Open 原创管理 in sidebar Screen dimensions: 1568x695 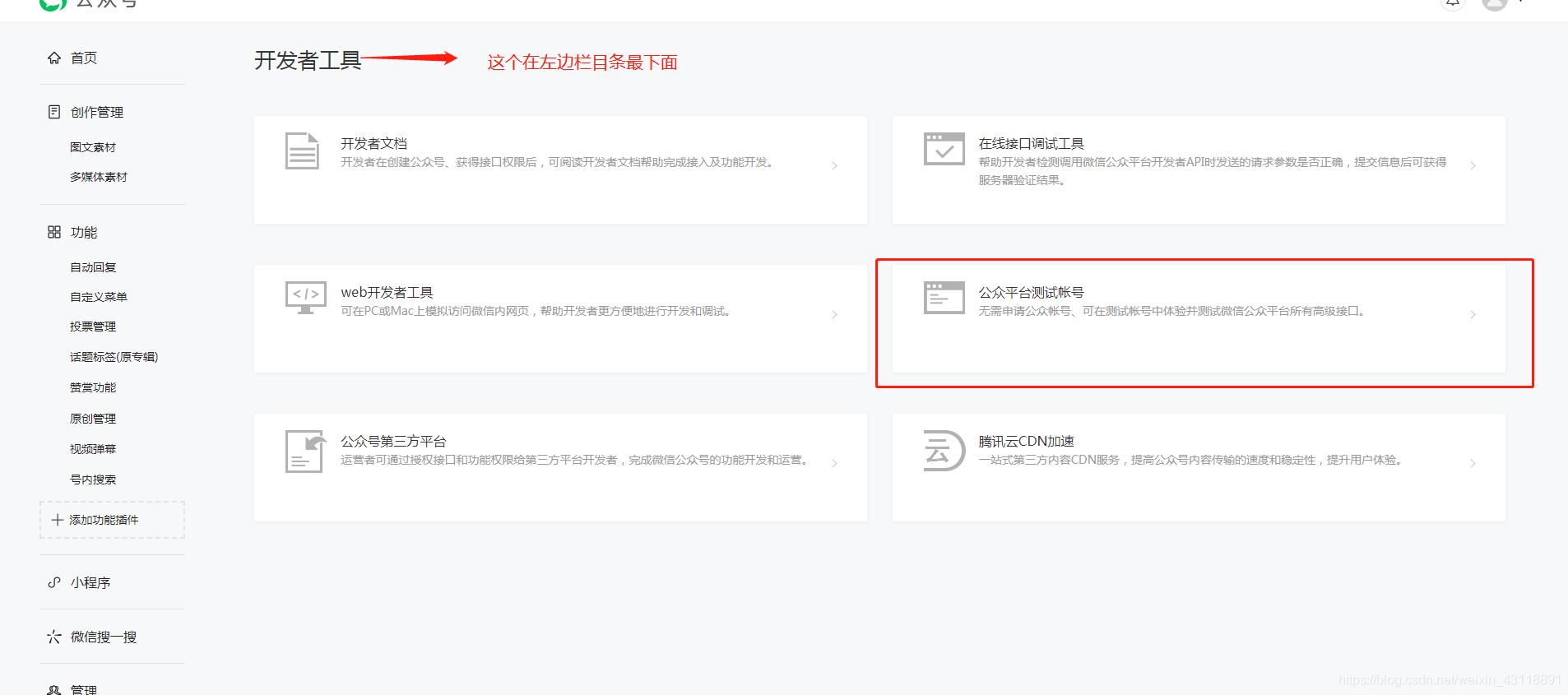coord(93,419)
